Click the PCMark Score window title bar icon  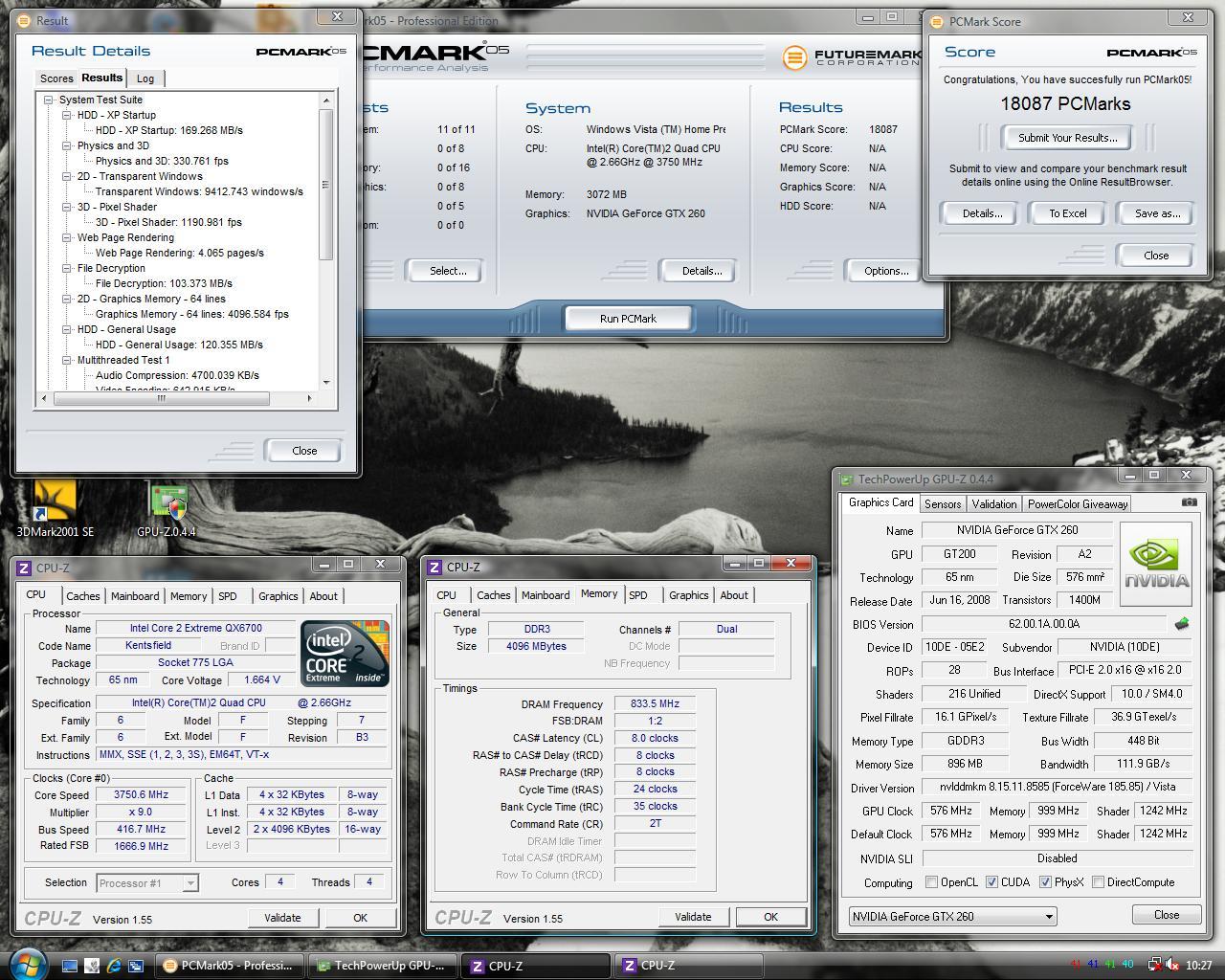point(935,21)
